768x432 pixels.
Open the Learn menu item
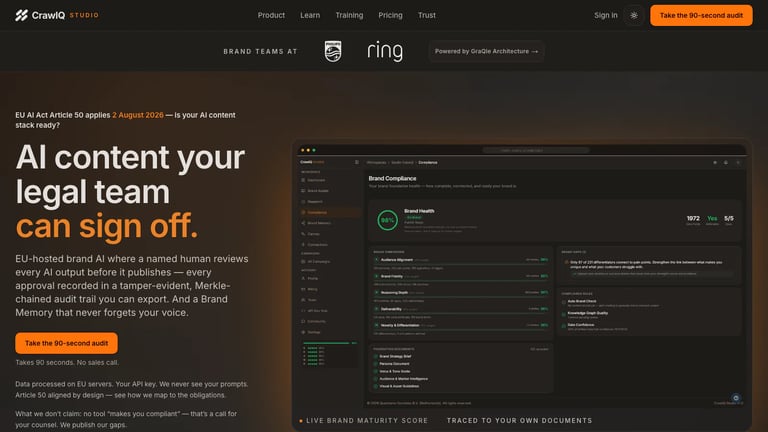pos(310,15)
